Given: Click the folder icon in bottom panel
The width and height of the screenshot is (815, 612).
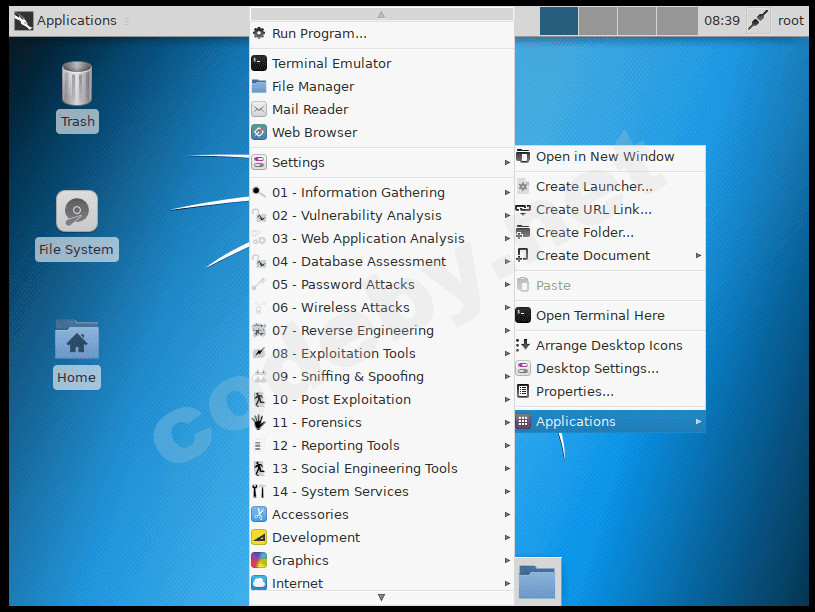Looking at the screenshot, I should 537,581.
